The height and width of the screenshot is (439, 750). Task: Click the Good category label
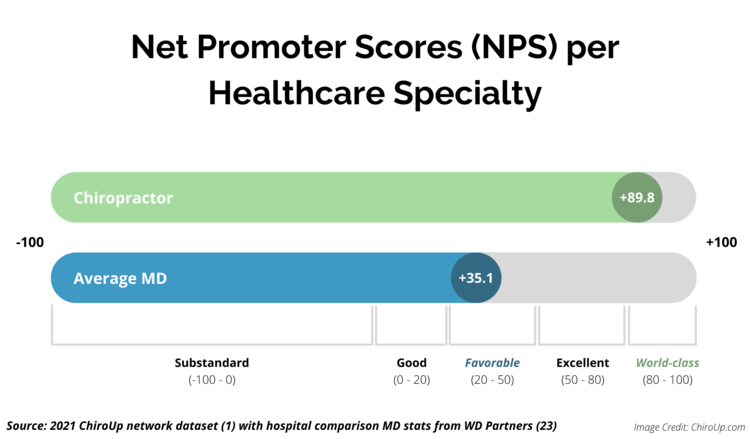(412, 363)
